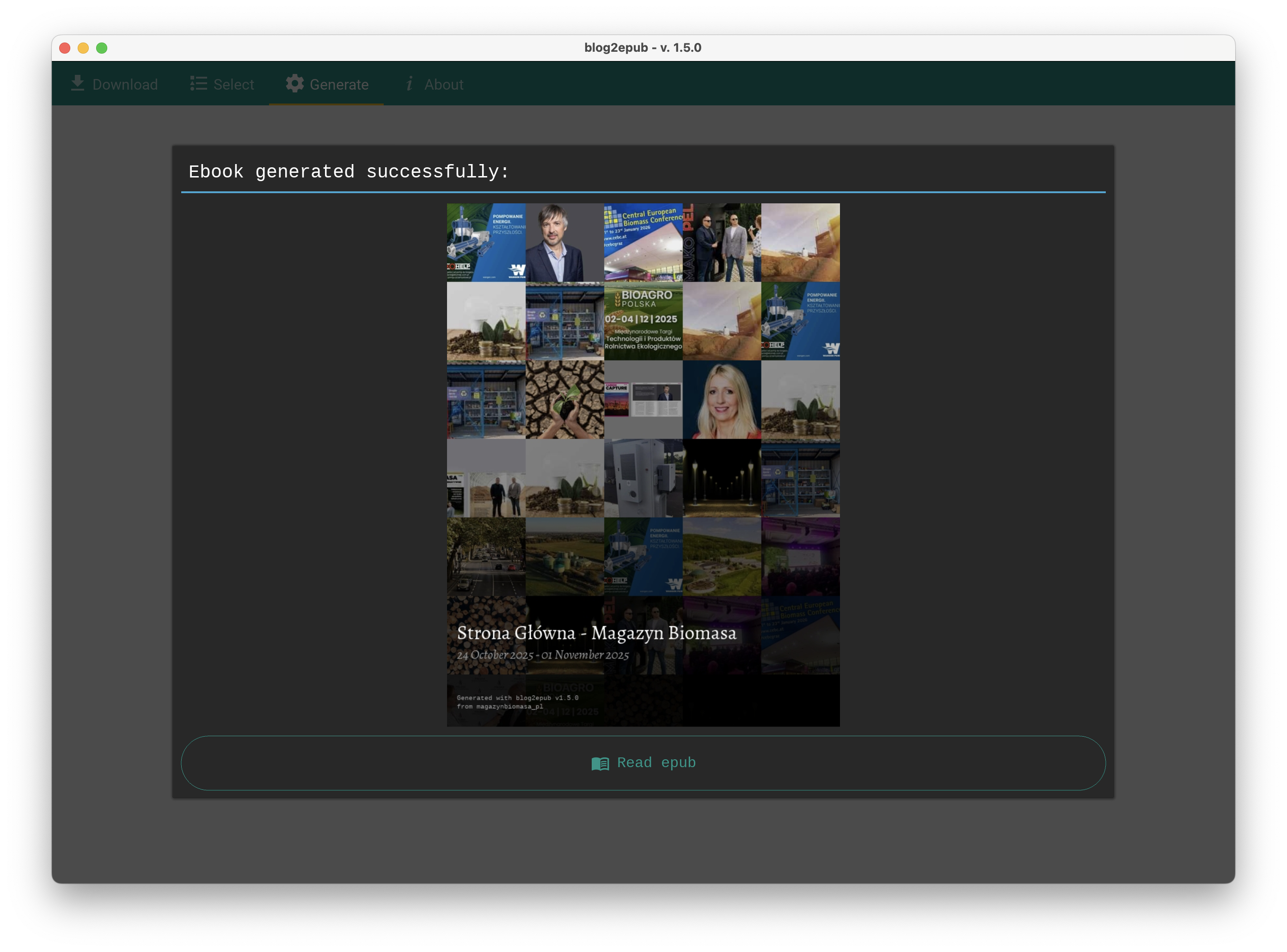Maximize the blog2epub window

102,49
